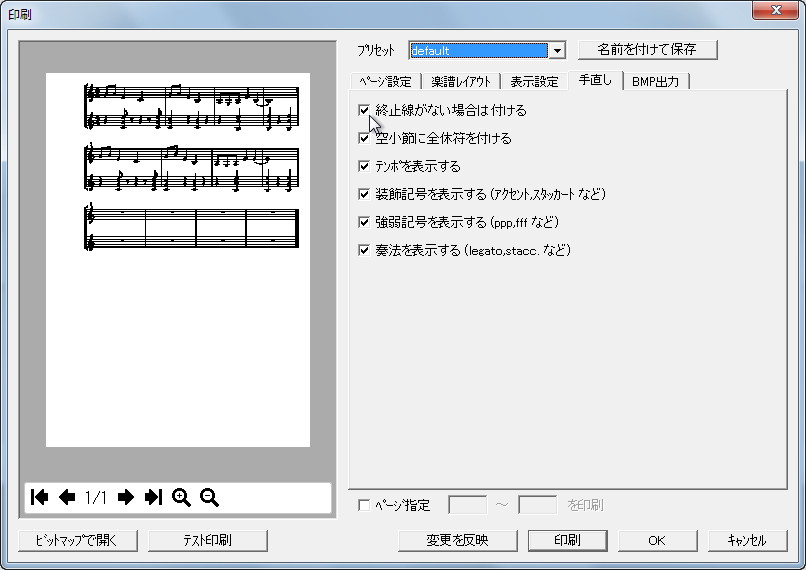806x570 pixels.
Task: Confirm with OK button
Action: (657, 540)
